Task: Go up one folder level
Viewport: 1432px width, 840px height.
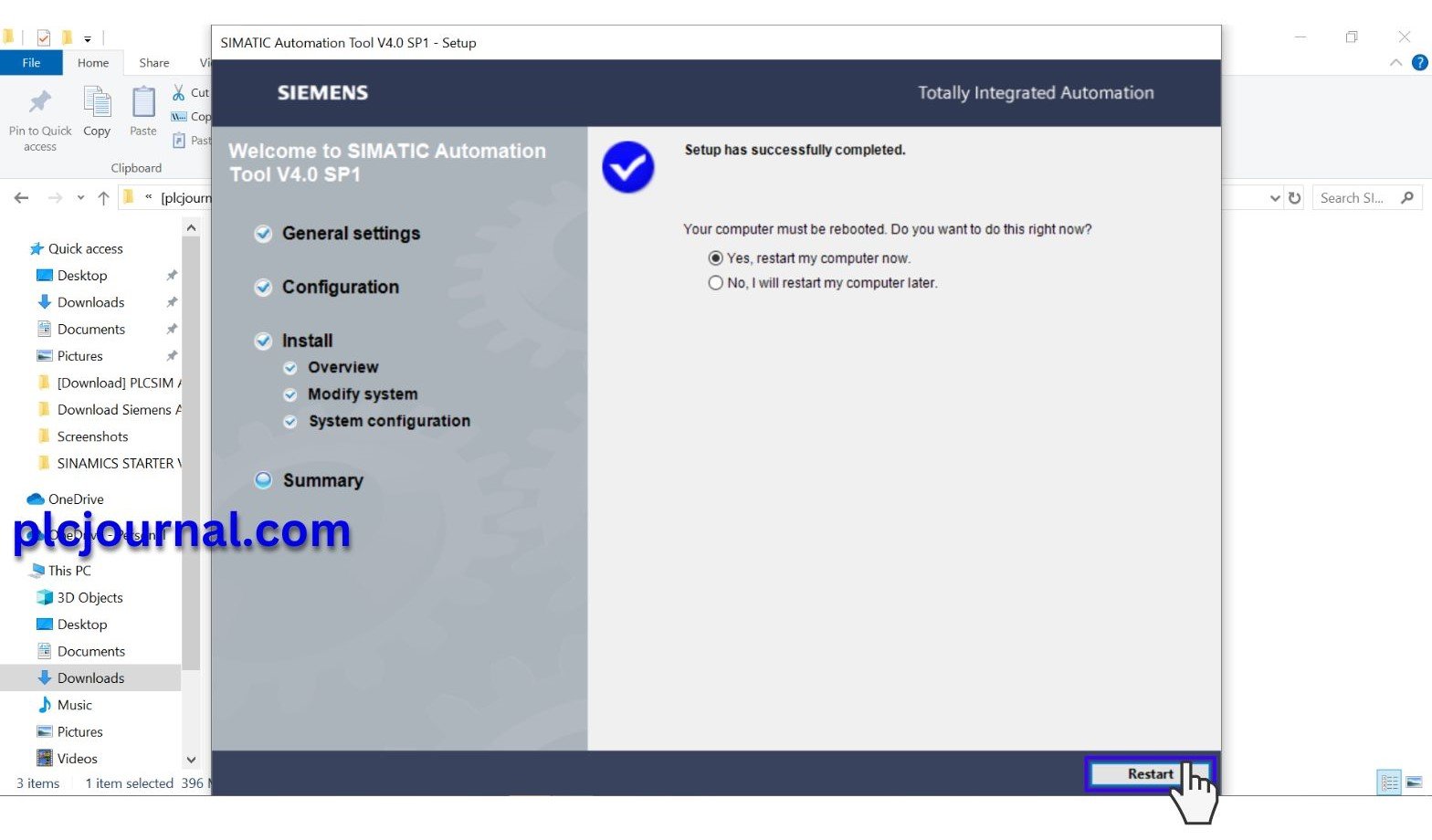Action: pos(103,198)
